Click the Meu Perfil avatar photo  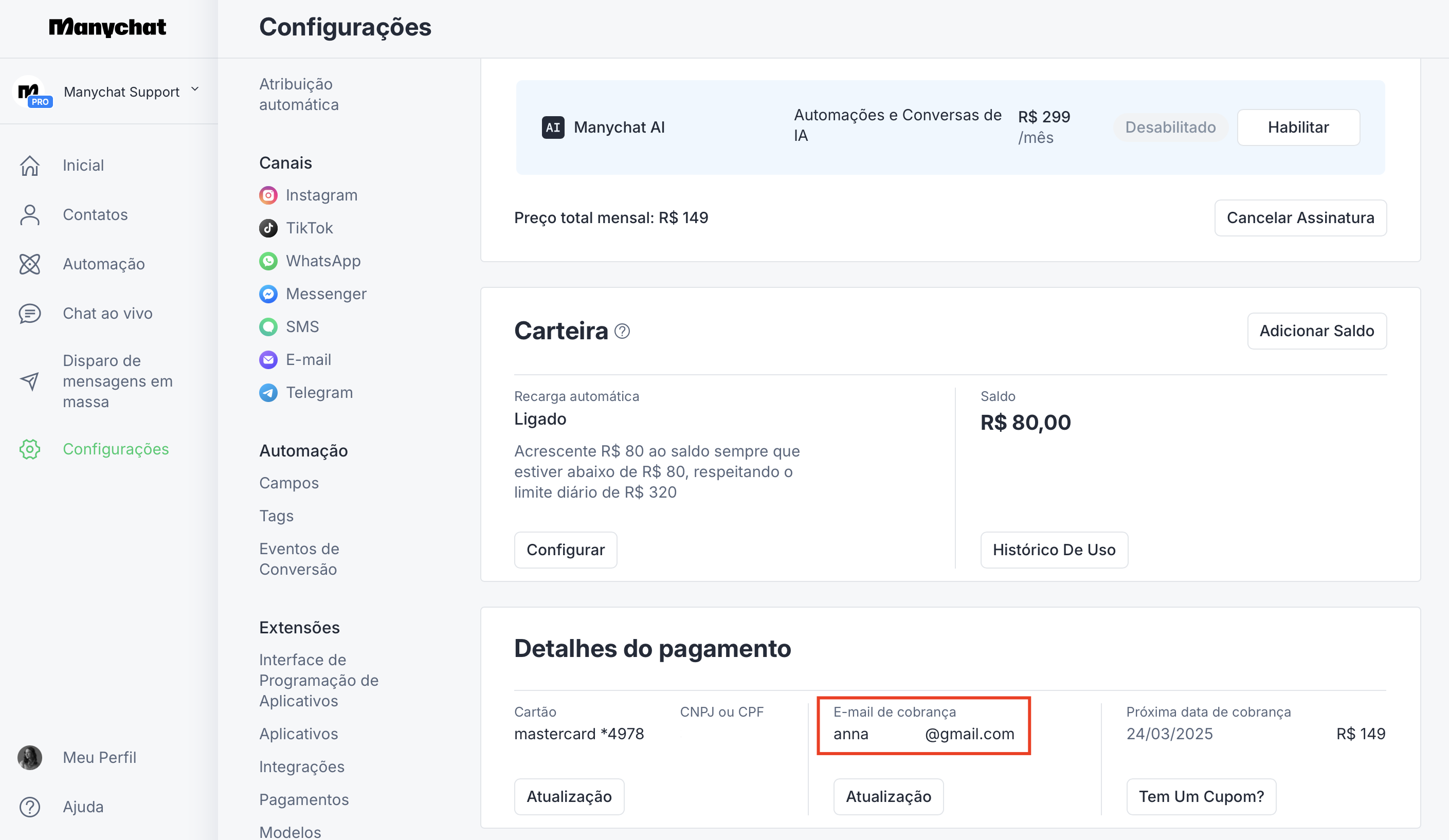pos(30,758)
